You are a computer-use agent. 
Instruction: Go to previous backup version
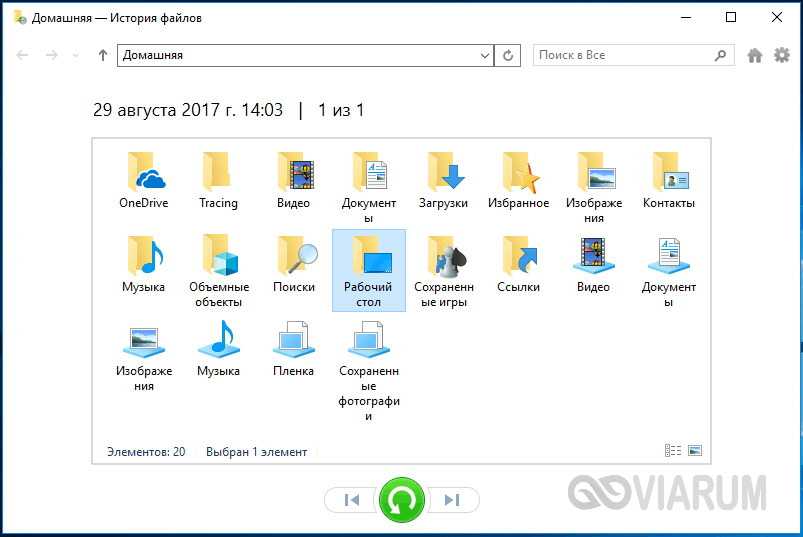(x=351, y=500)
